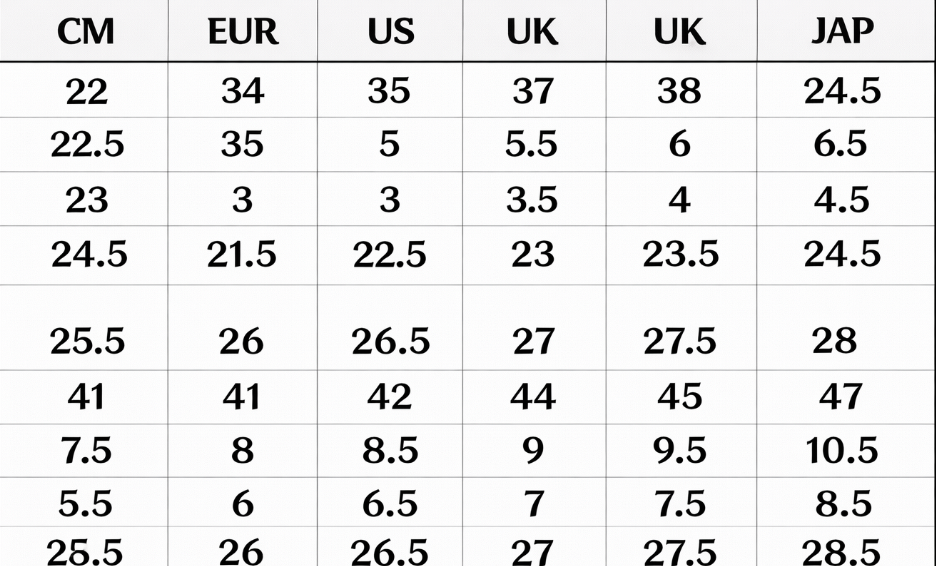Click the cell with value 23.5
Image resolution: width=936 pixels, height=566 pixels.
click(x=680, y=254)
